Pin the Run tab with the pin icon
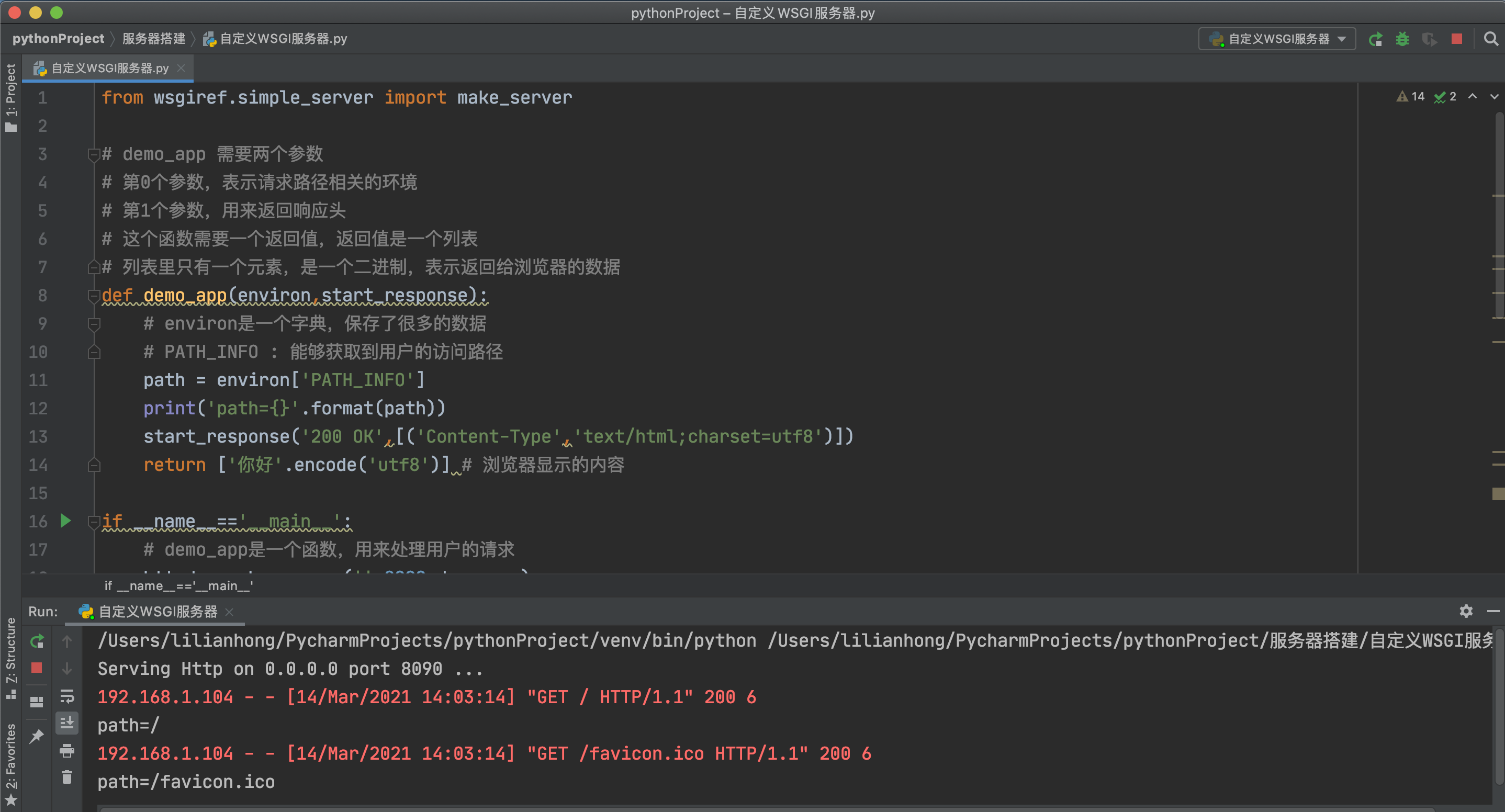The height and width of the screenshot is (812, 1505). [x=37, y=736]
